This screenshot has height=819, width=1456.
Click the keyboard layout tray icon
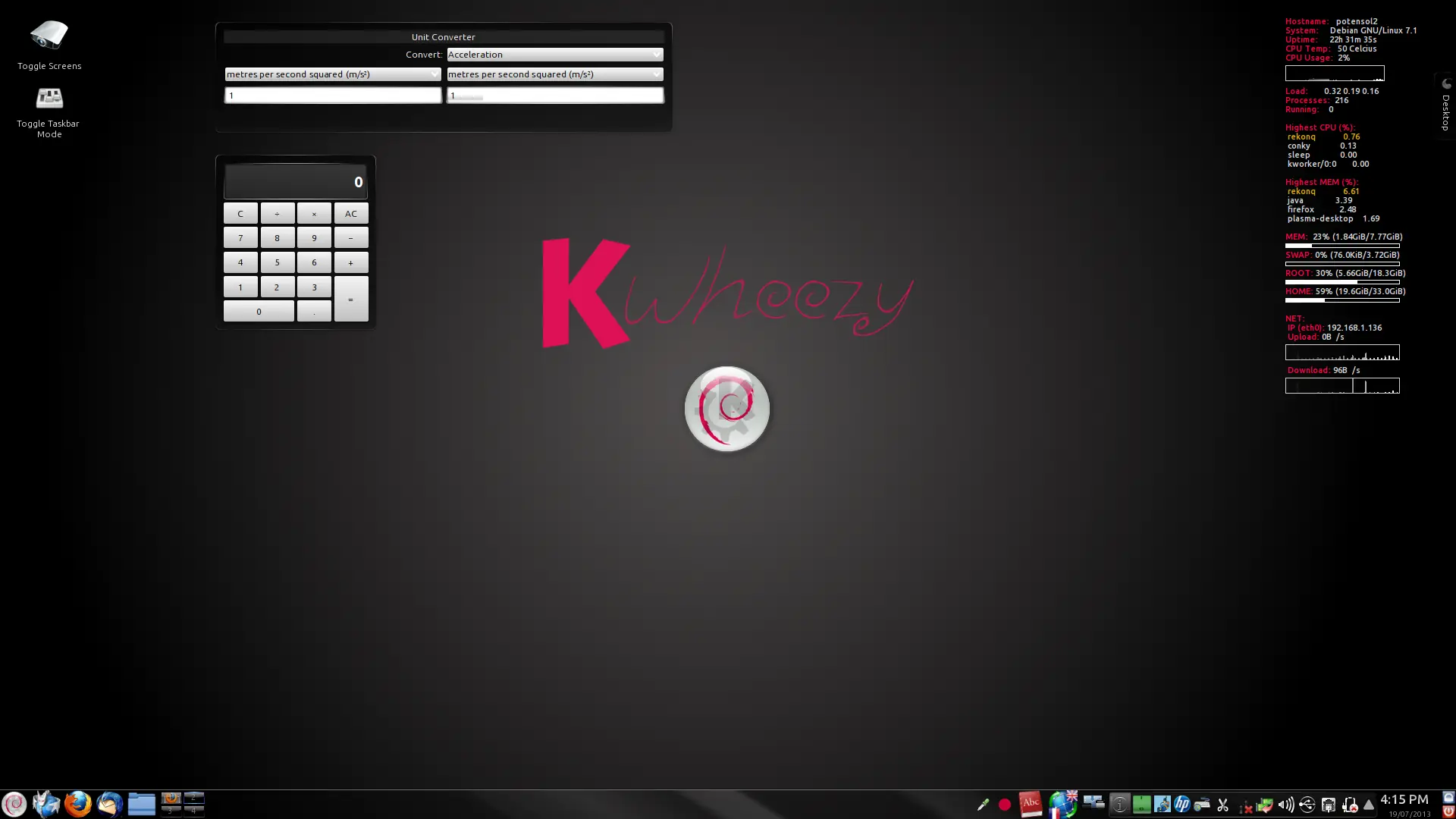click(x=1202, y=805)
